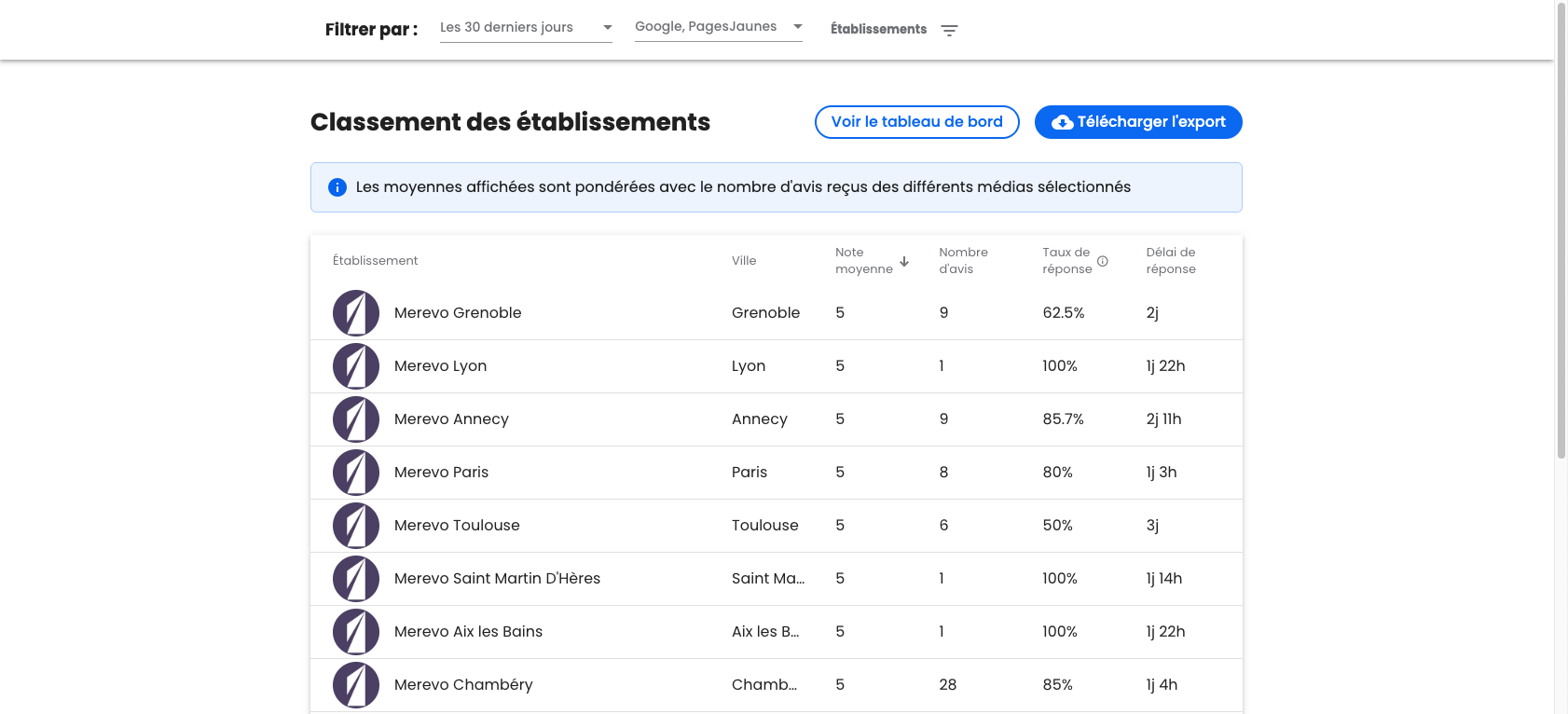
Task: Select the Merevo Annecy establishment name
Action: 451,419
